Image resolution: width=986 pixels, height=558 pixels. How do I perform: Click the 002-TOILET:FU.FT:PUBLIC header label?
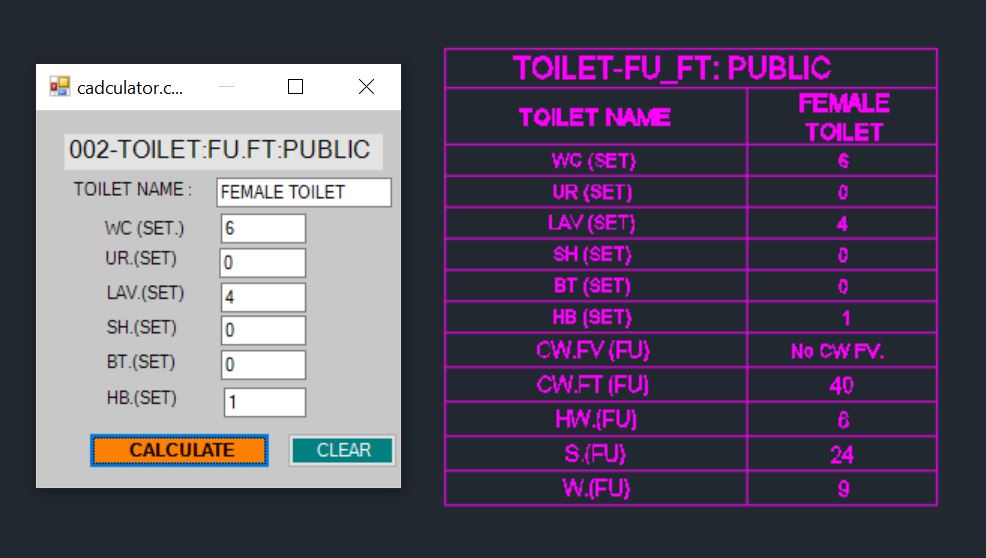coord(220,151)
